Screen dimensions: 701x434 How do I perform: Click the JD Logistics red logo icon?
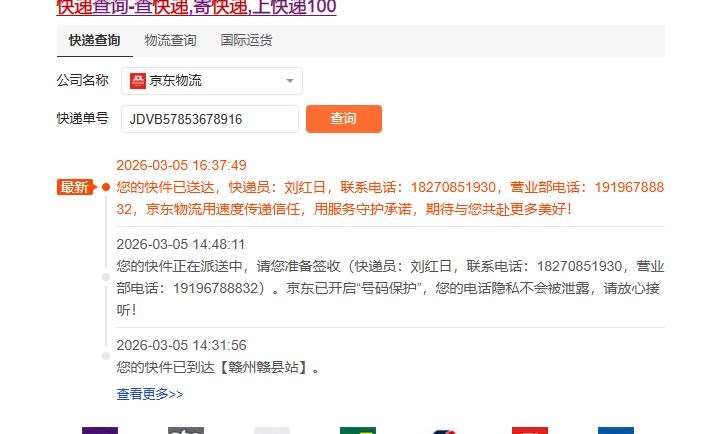click(138, 81)
